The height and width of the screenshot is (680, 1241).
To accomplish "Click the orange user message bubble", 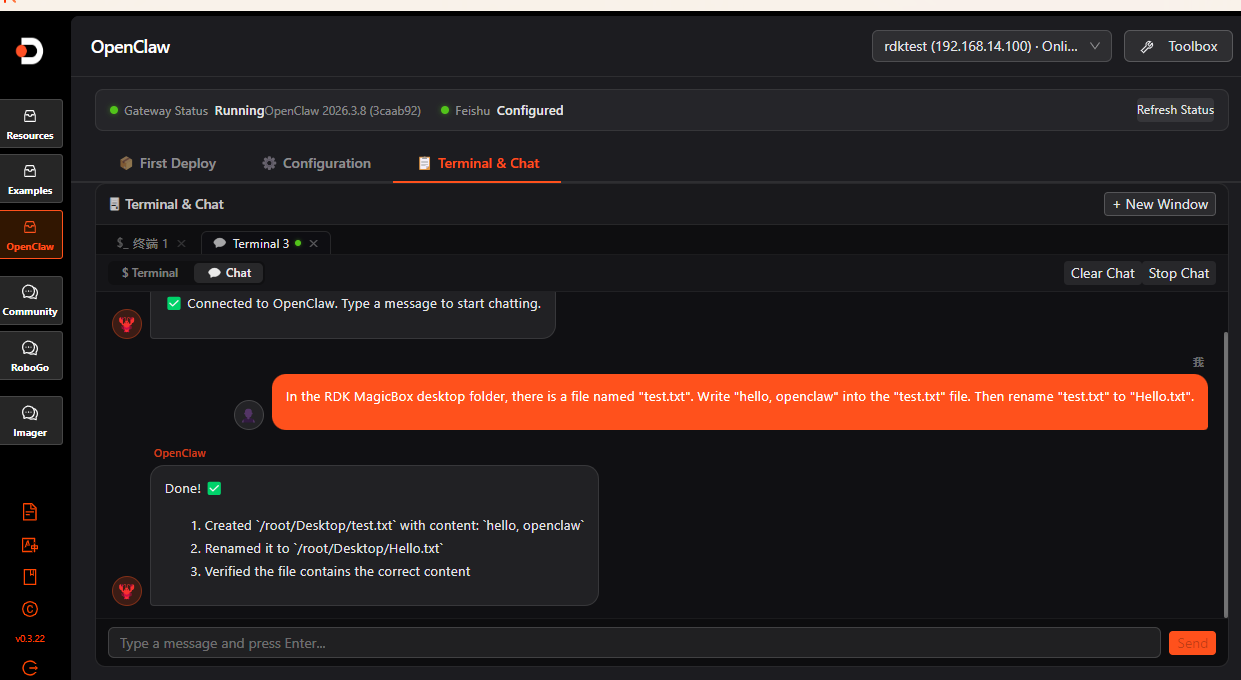I will tap(740, 402).
